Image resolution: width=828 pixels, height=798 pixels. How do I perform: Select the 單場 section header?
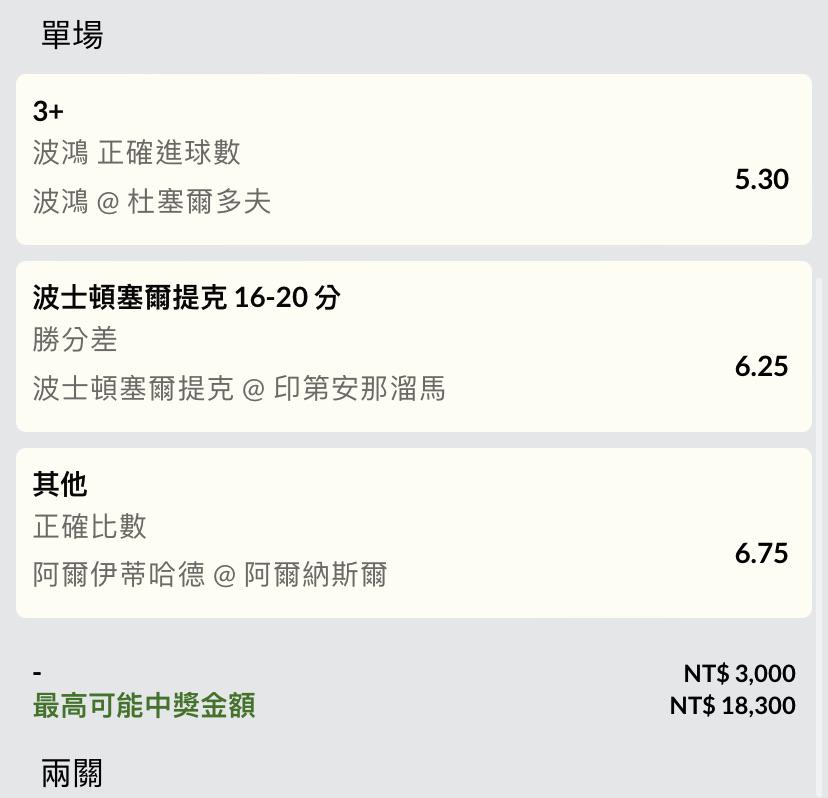pyautogui.click(x=72, y=35)
